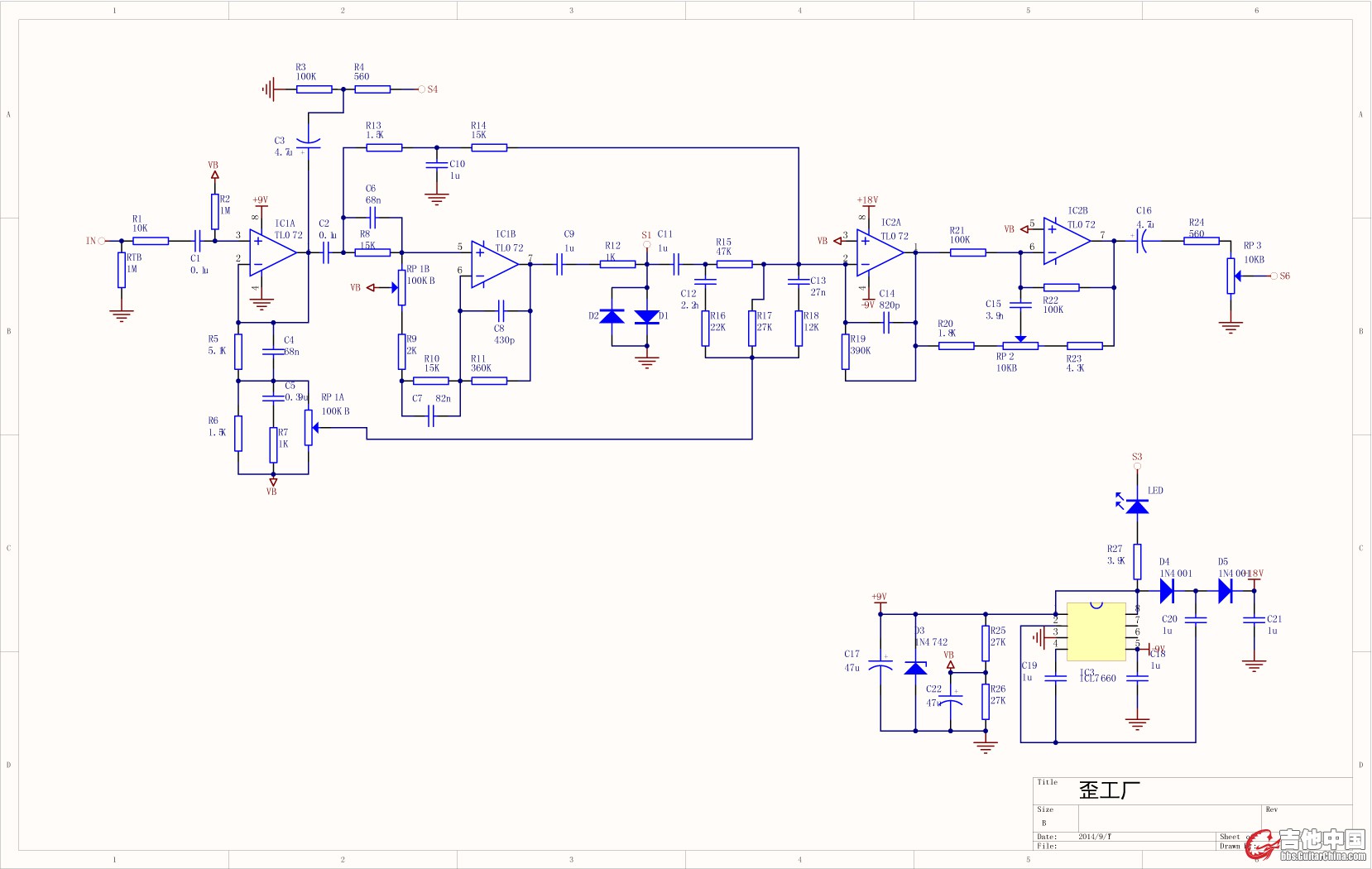Select the D5 diode near +18V

pos(1225,591)
